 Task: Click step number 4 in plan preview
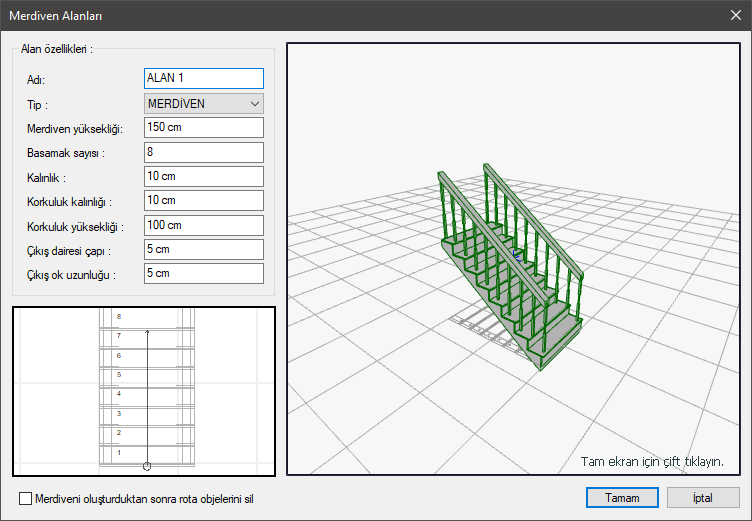pos(119,394)
